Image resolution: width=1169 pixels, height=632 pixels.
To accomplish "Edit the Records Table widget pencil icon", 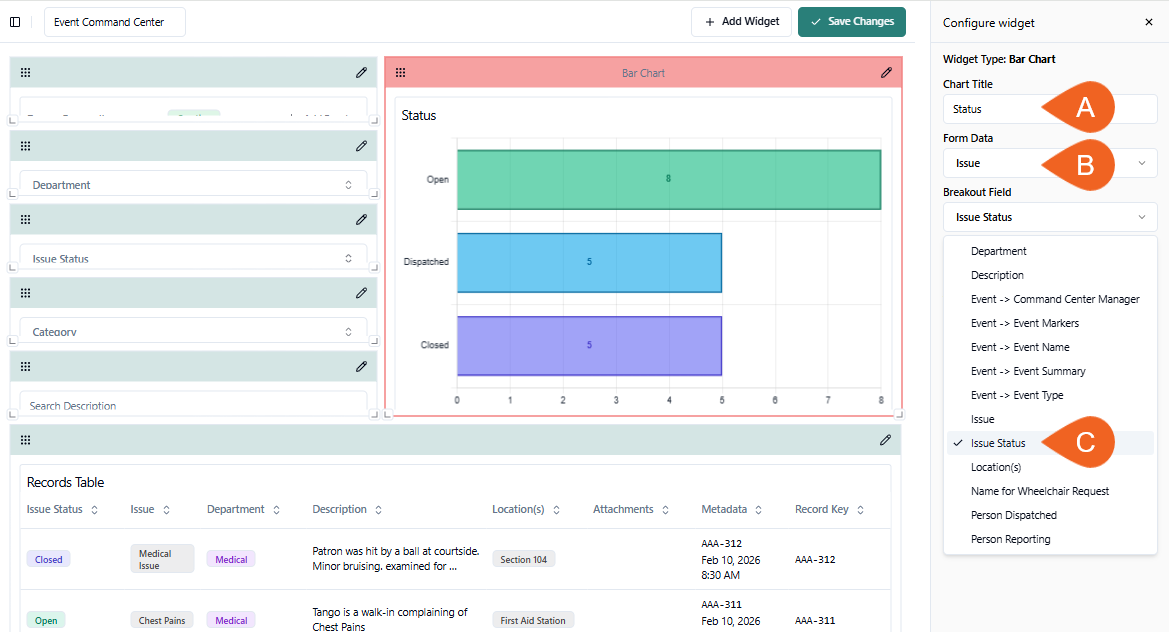I will pos(885,440).
